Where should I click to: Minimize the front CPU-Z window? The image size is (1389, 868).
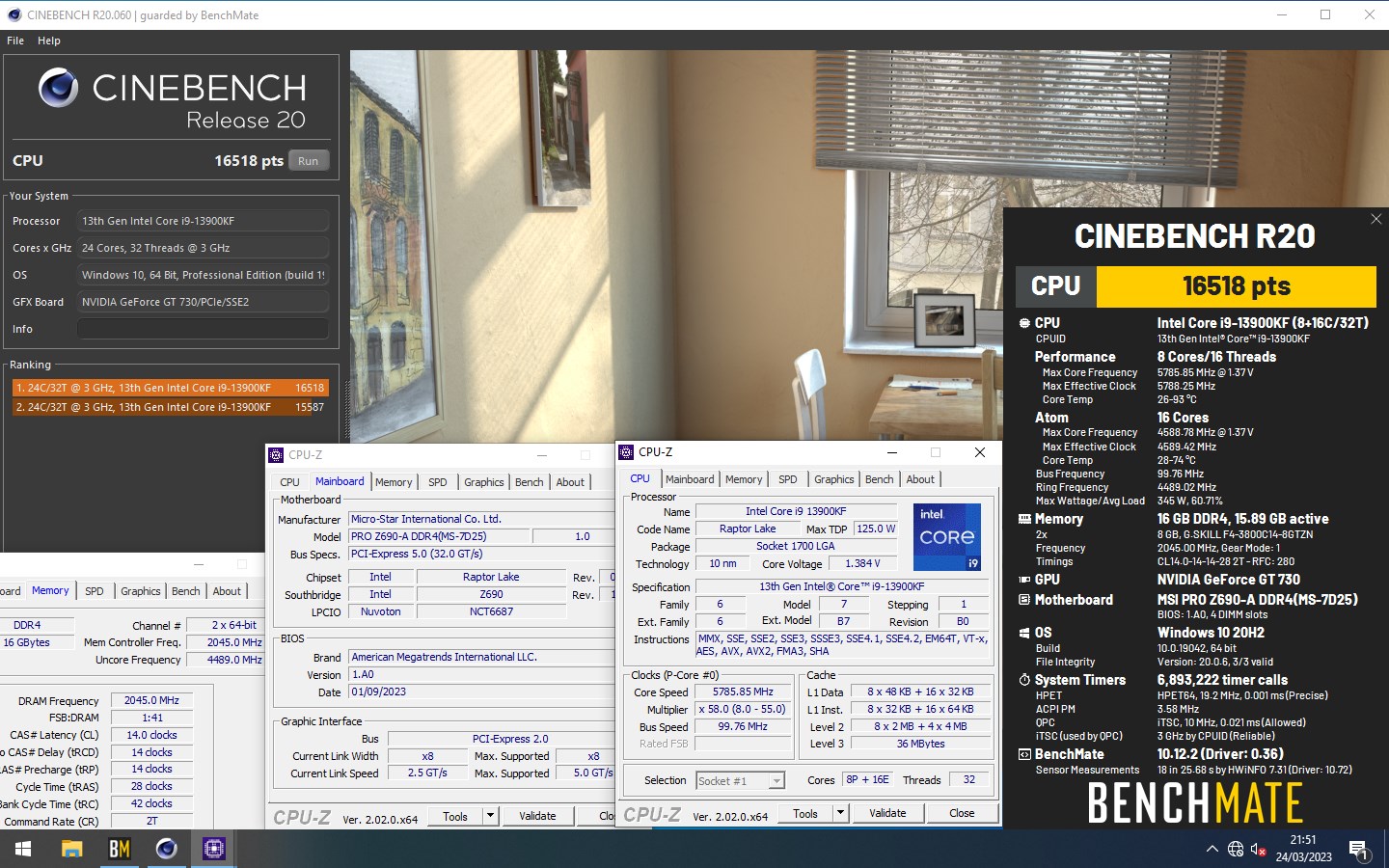pos(891,452)
